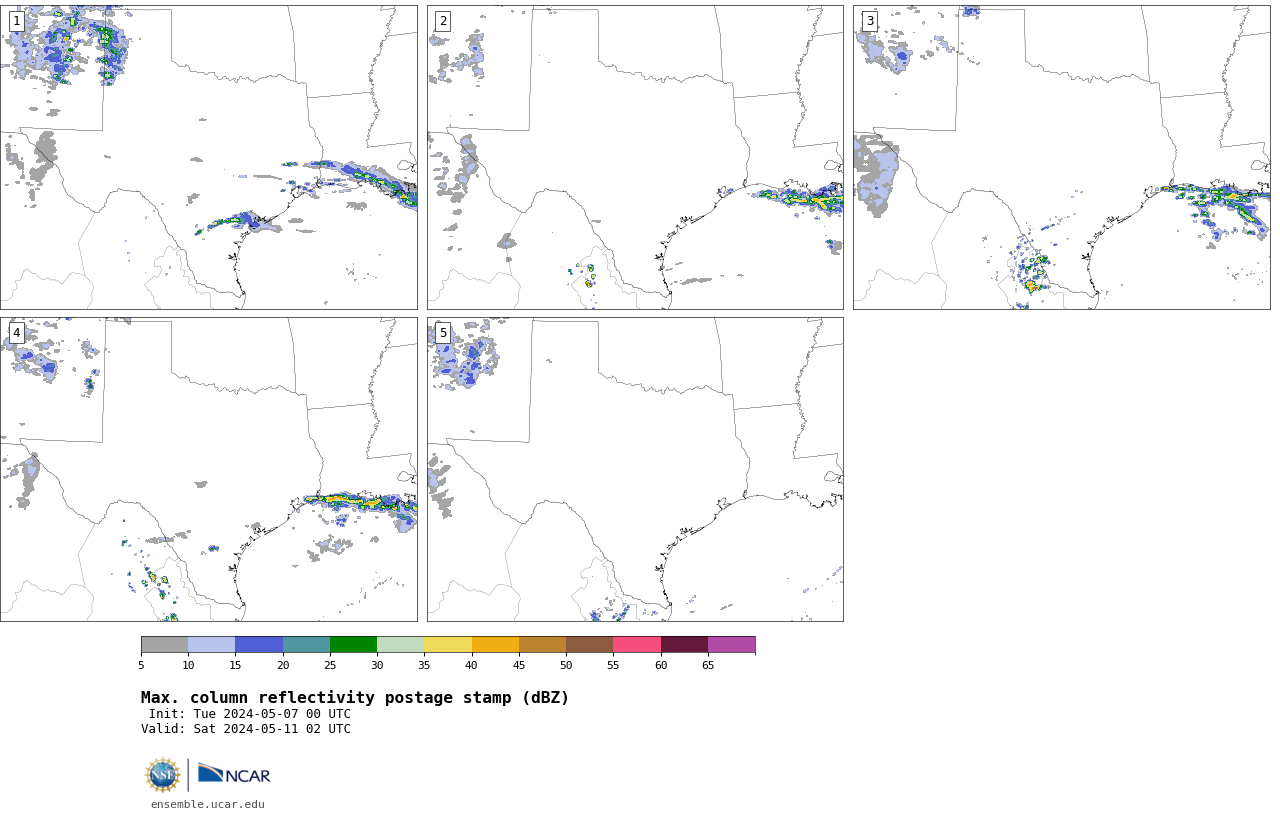
Task: Click the ensemble.ucar.edu text
Action: (208, 804)
